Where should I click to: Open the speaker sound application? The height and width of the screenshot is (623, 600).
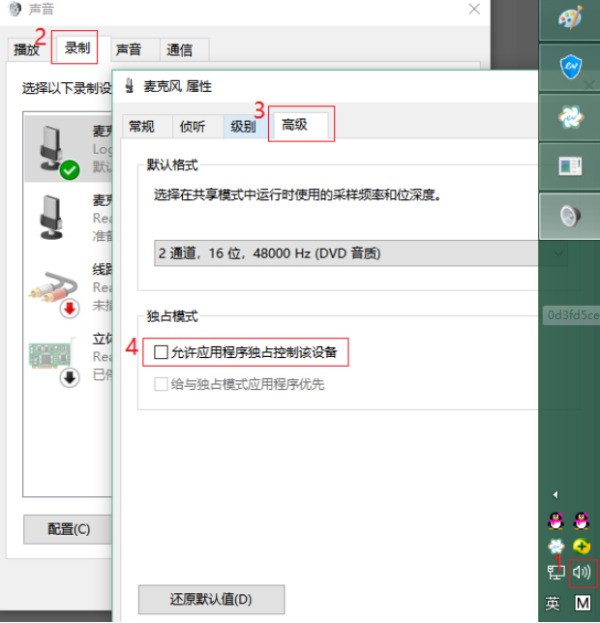(571, 216)
